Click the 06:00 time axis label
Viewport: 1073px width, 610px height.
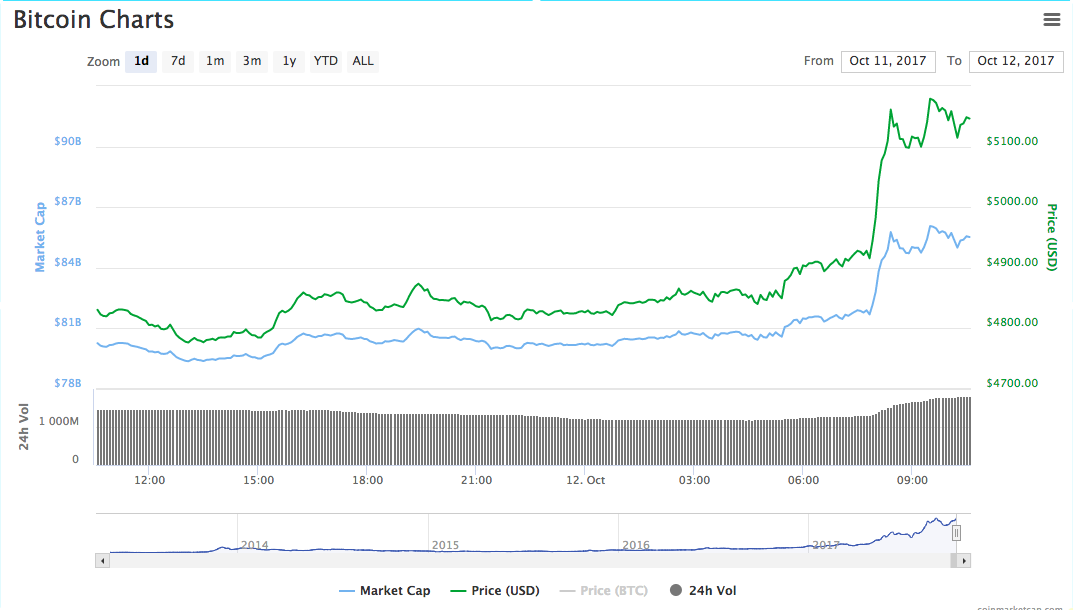click(x=803, y=480)
